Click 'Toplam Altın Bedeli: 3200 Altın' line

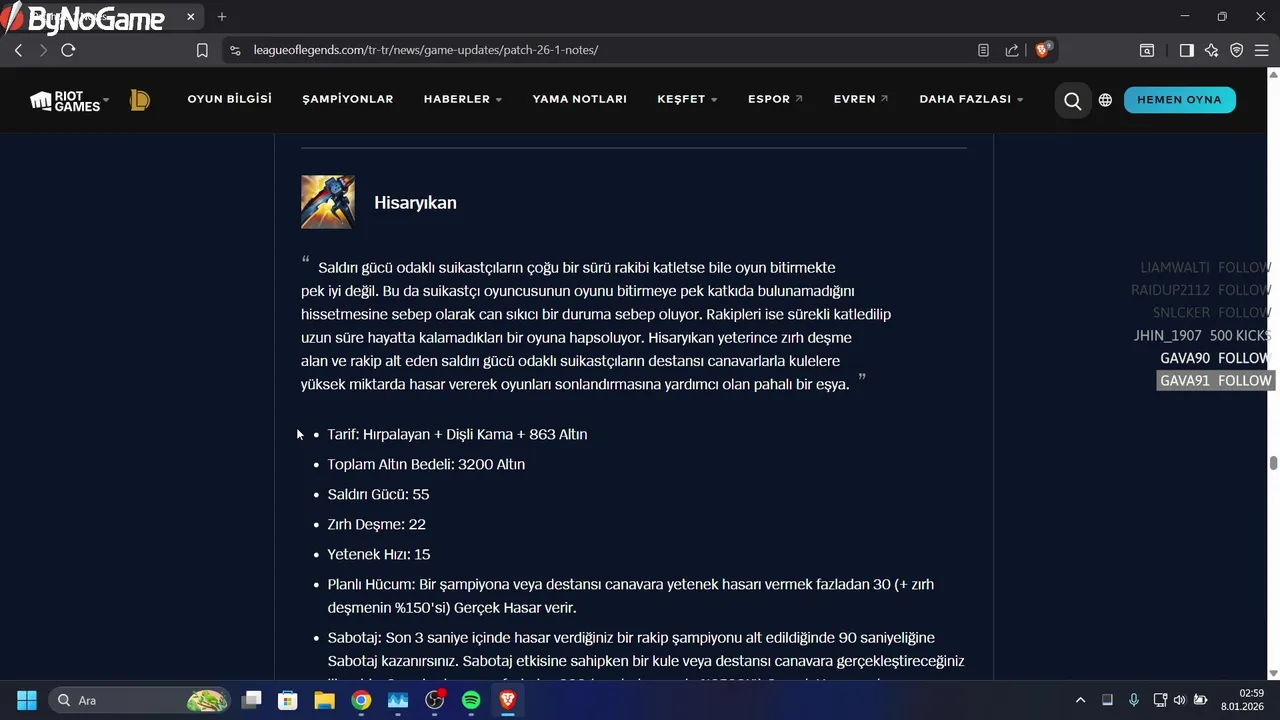[426, 464]
